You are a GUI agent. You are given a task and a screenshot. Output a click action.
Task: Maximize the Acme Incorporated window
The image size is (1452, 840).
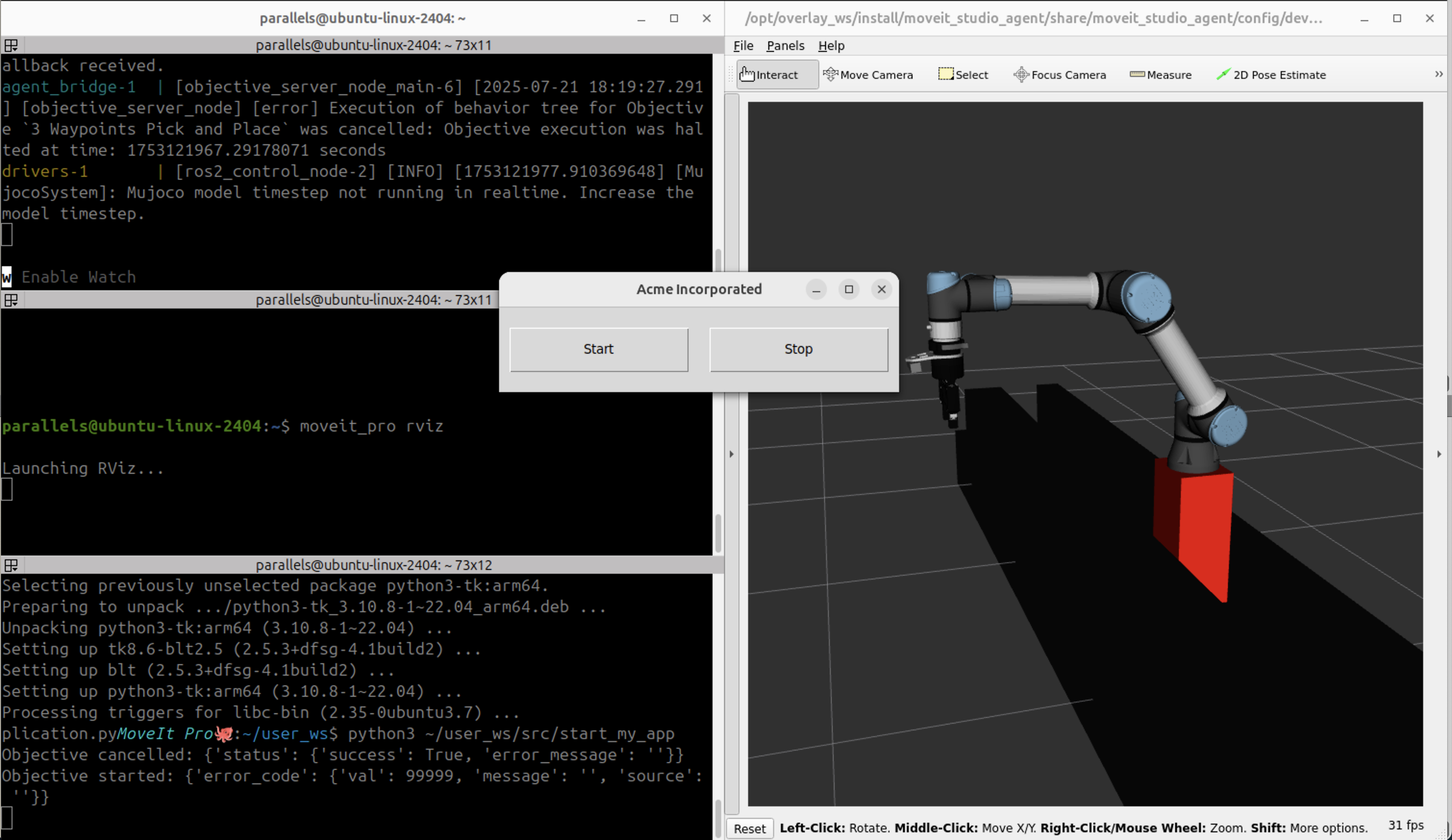pos(849,290)
